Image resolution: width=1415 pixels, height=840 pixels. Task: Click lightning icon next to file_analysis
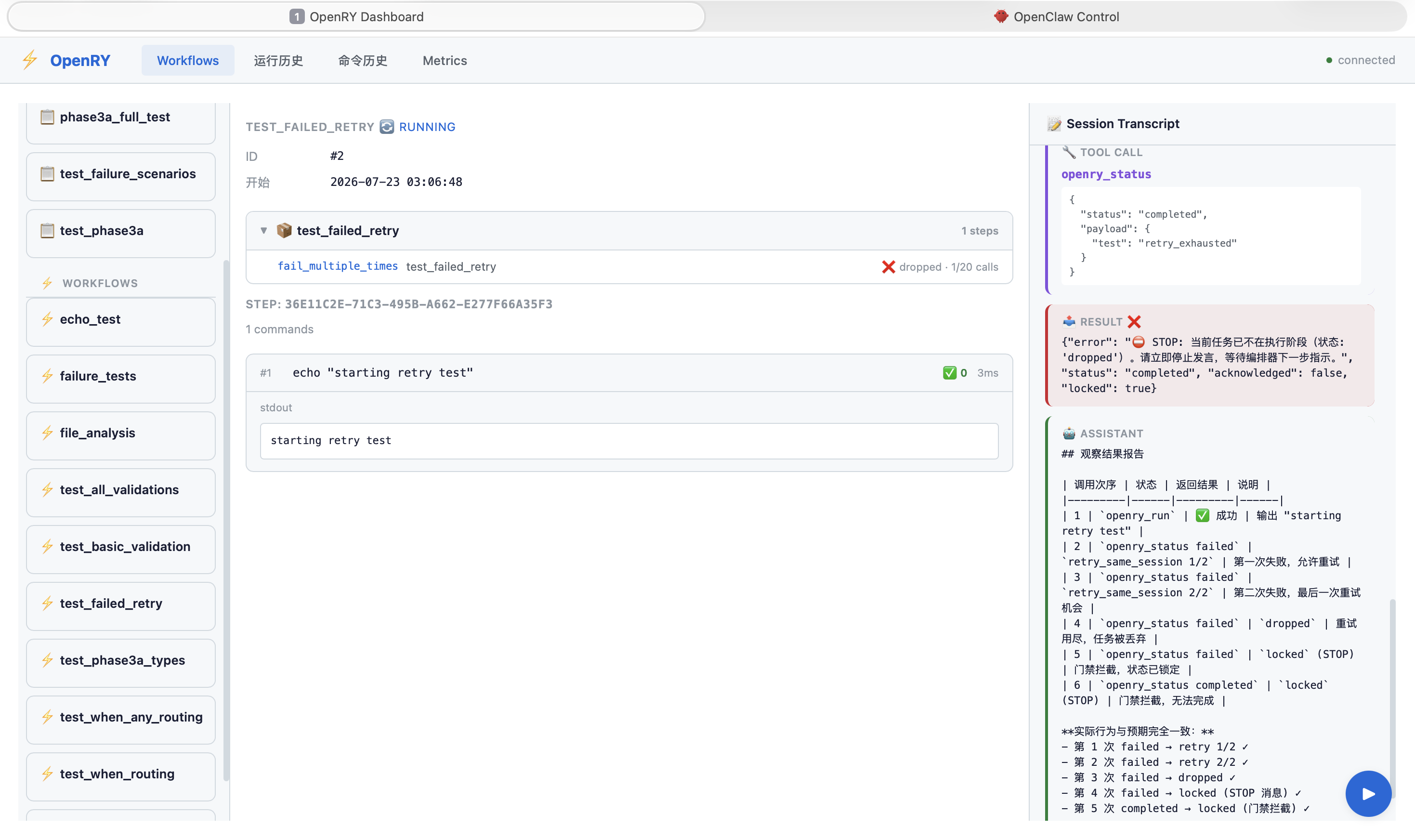pyautogui.click(x=47, y=433)
